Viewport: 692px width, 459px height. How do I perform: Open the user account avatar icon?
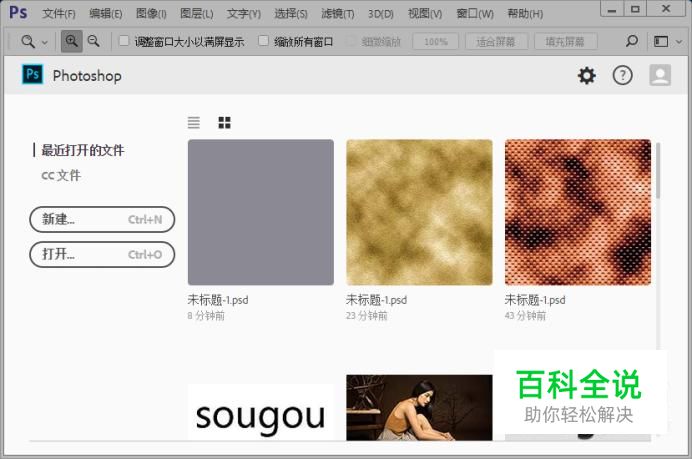660,75
